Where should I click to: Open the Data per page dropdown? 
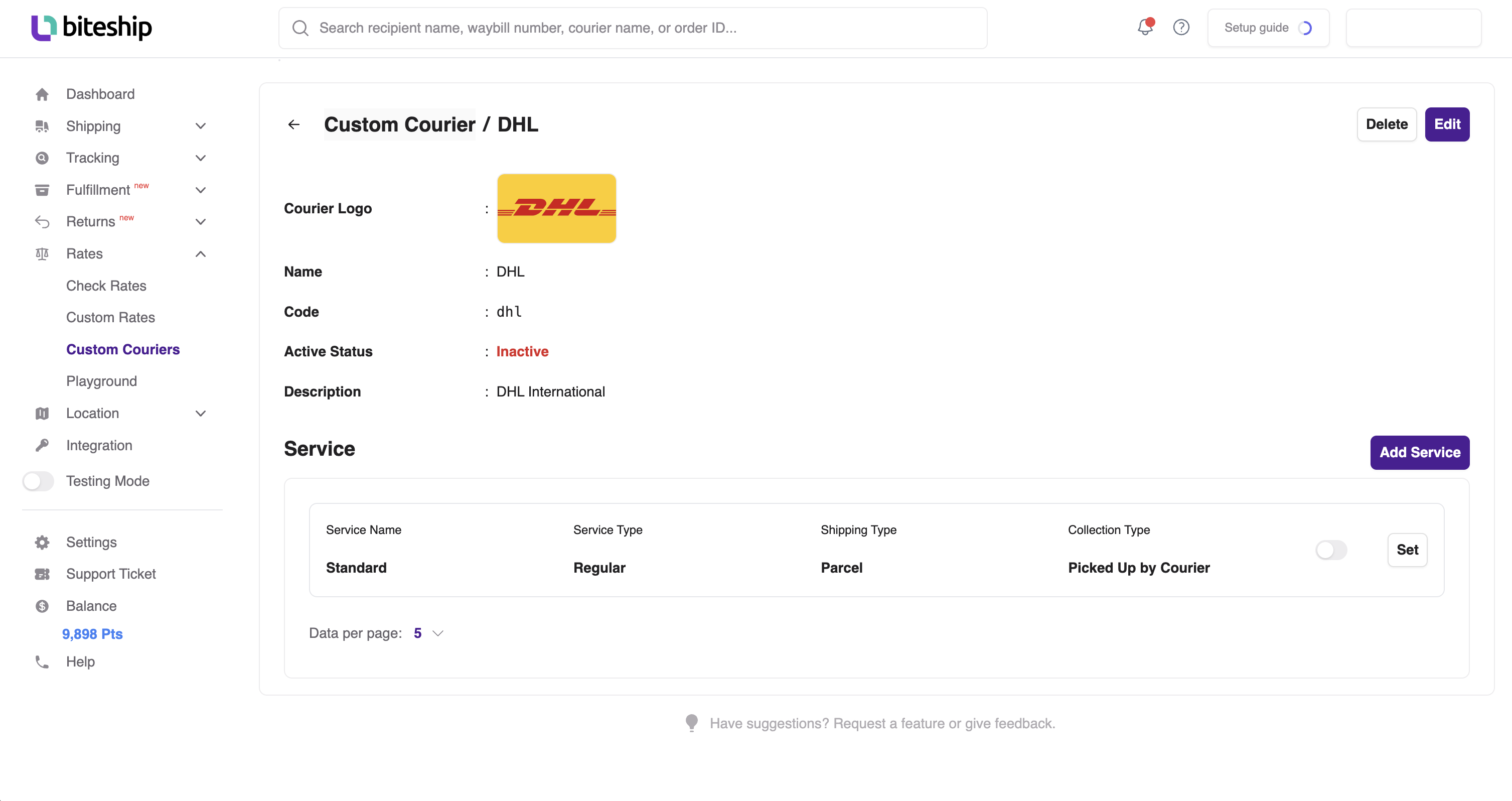point(429,633)
